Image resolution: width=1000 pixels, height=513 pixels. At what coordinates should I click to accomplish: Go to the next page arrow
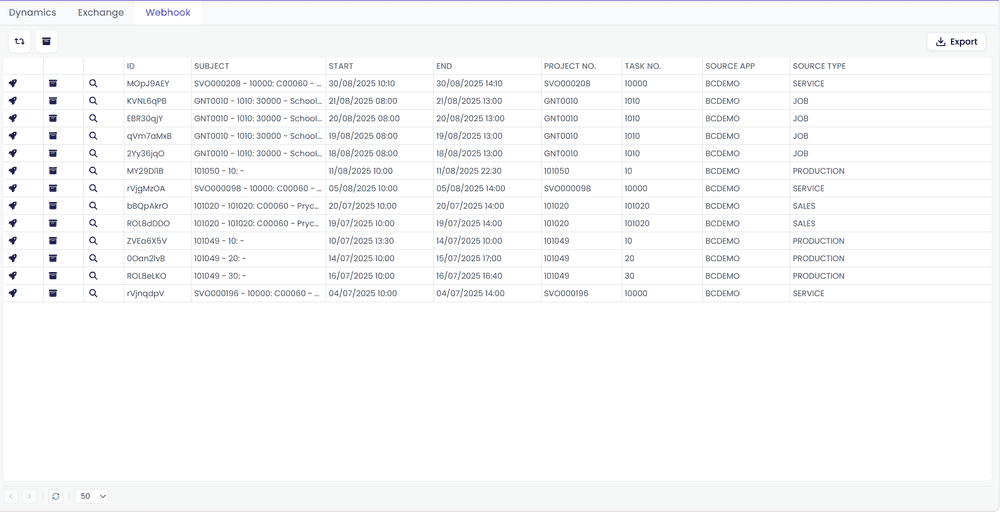click(29, 496)
